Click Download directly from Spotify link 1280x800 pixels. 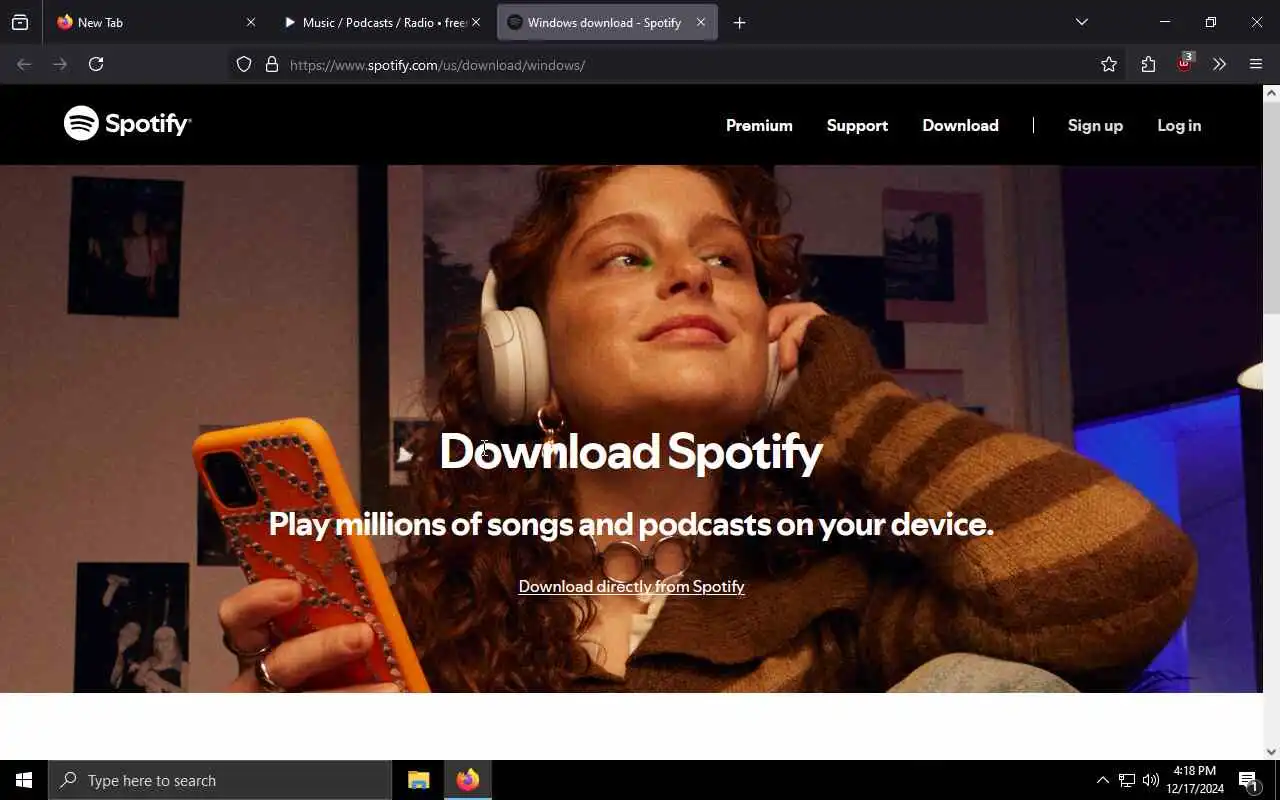(631, 586)
